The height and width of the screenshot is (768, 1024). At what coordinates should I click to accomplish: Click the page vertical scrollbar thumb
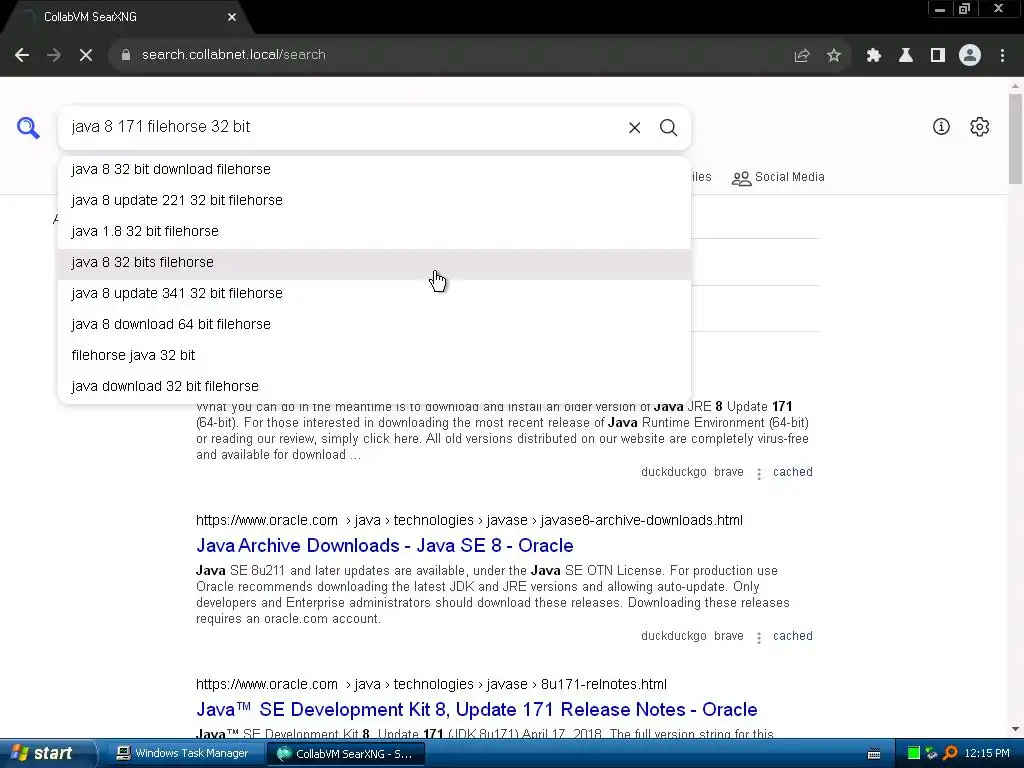pyautogui.click(x=1015, y=138)
